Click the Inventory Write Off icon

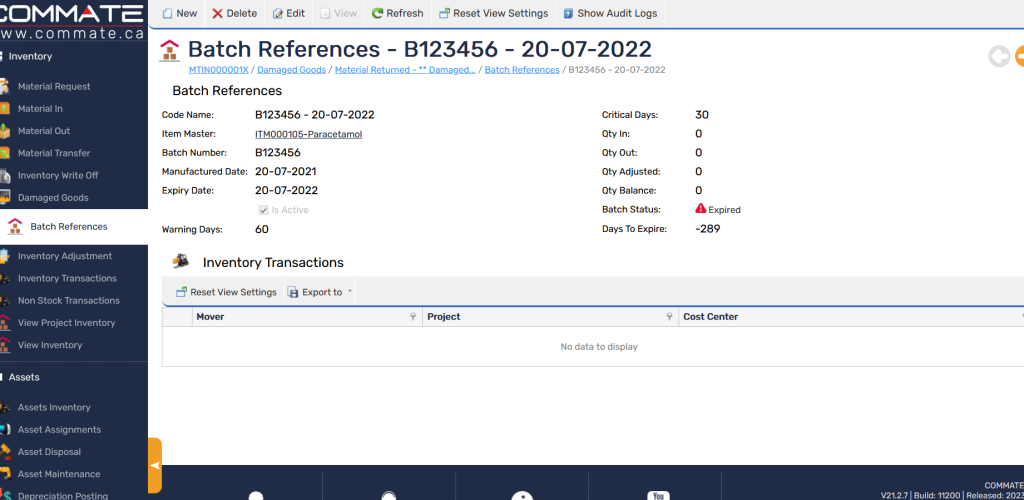coord(5,175)
